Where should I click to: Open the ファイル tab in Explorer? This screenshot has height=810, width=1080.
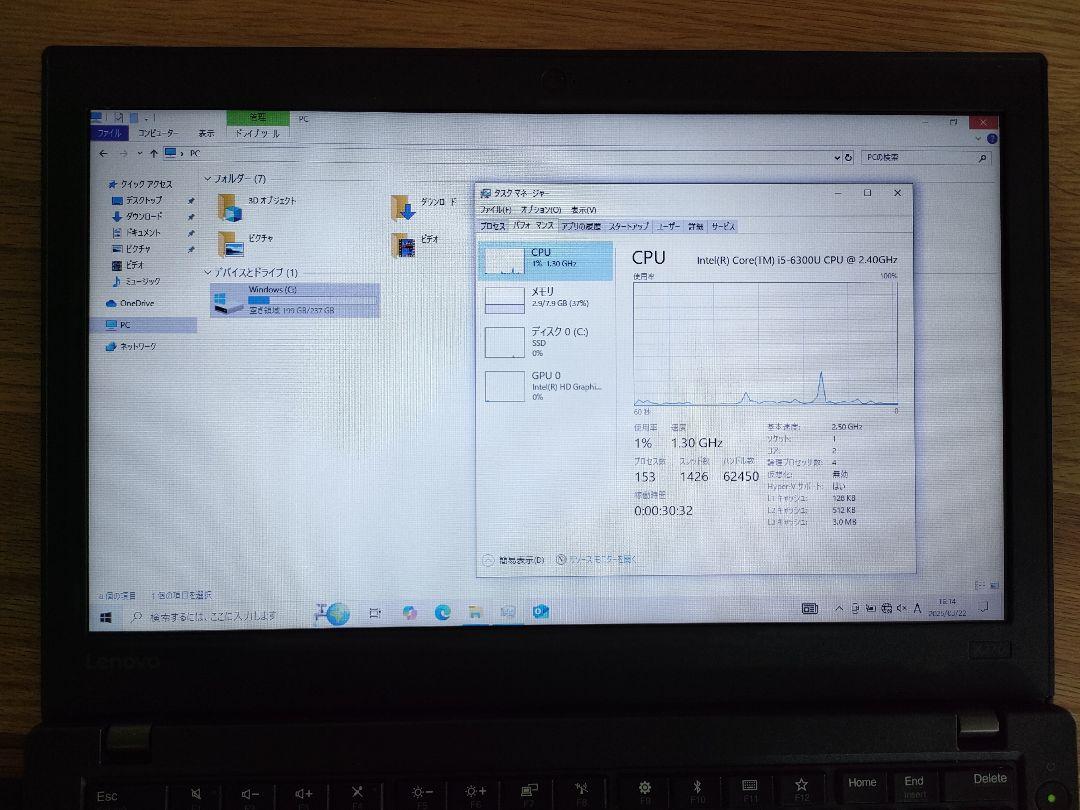click(109, 133)
